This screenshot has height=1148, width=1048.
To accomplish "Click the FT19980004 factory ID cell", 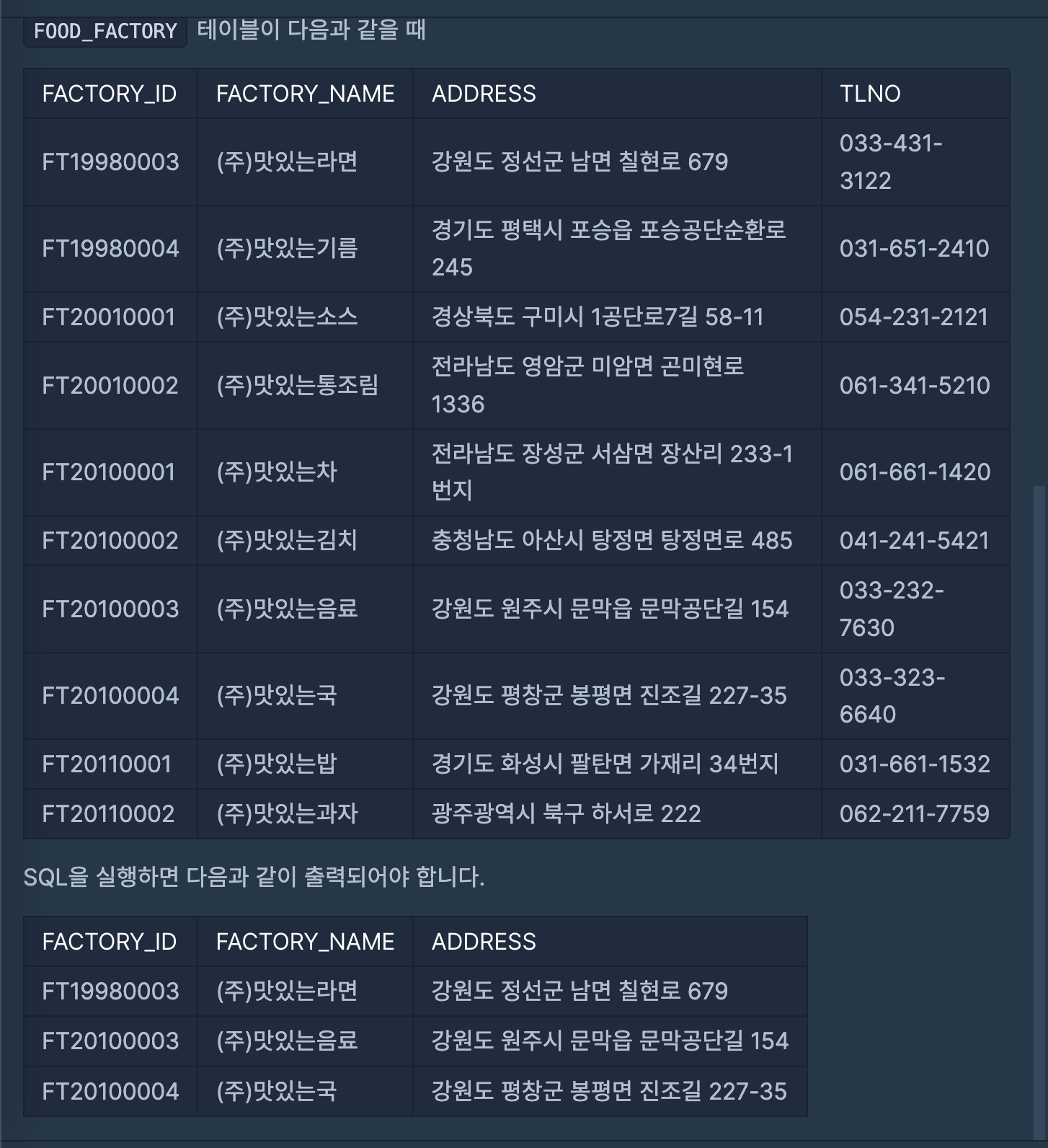I will tap(110, 249).
